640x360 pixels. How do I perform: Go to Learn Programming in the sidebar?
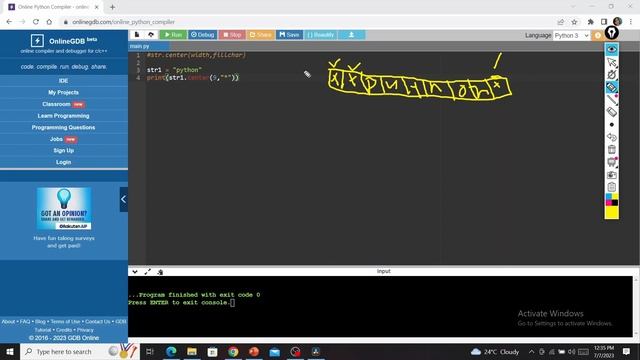(x=63, y=116)
